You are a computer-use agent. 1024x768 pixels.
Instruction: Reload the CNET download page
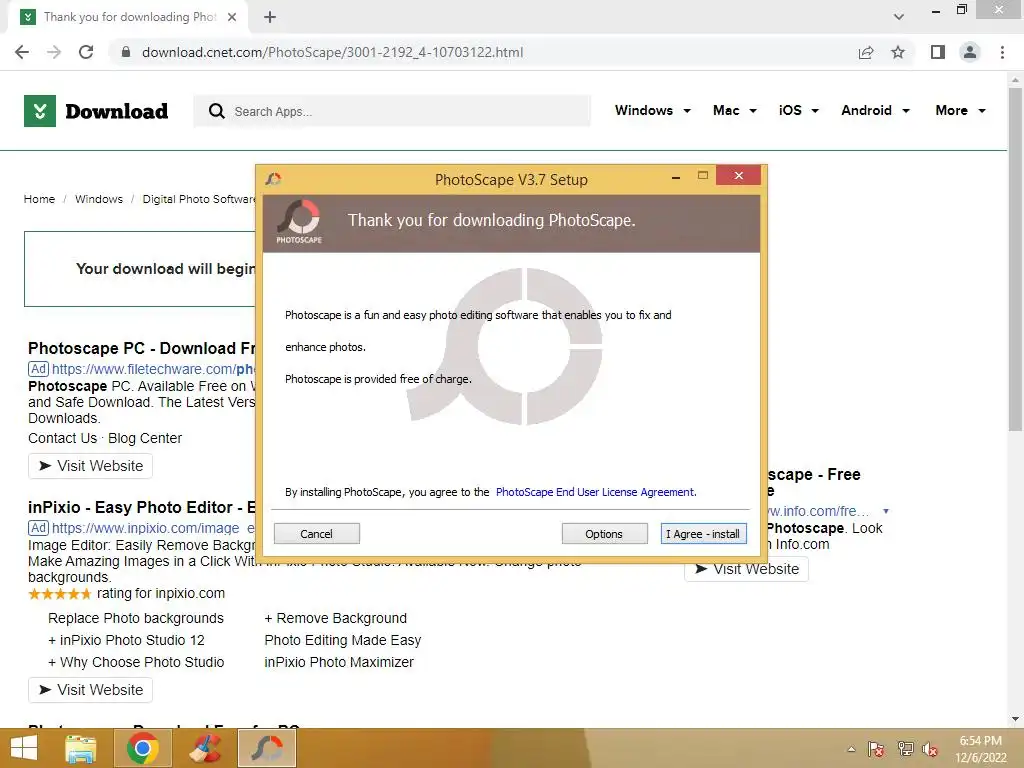click(x=86, y=52)
